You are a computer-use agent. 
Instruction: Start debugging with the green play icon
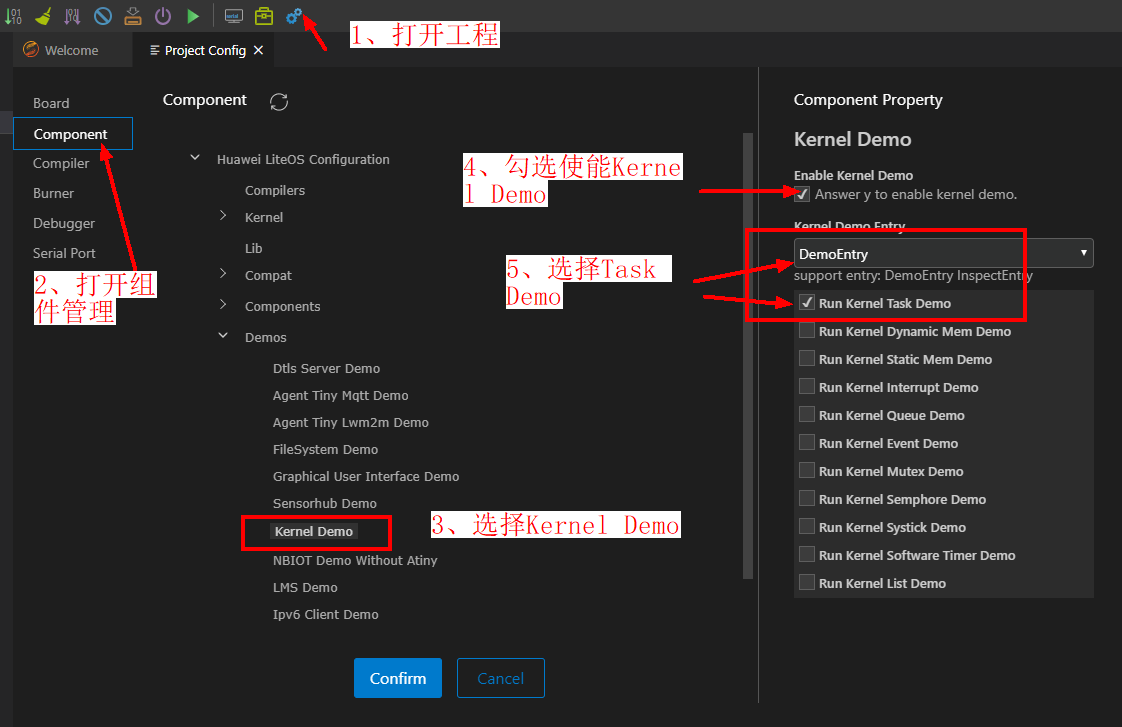pos(193,16)
